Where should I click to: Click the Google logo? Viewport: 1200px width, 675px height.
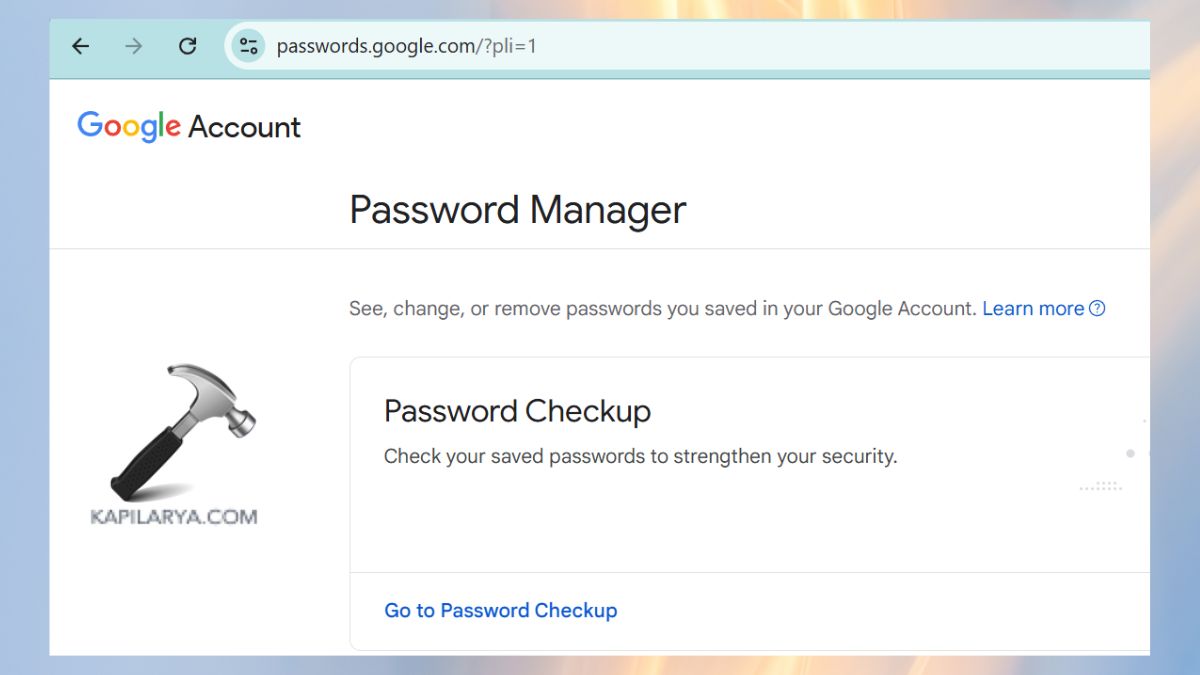point(129,125)
